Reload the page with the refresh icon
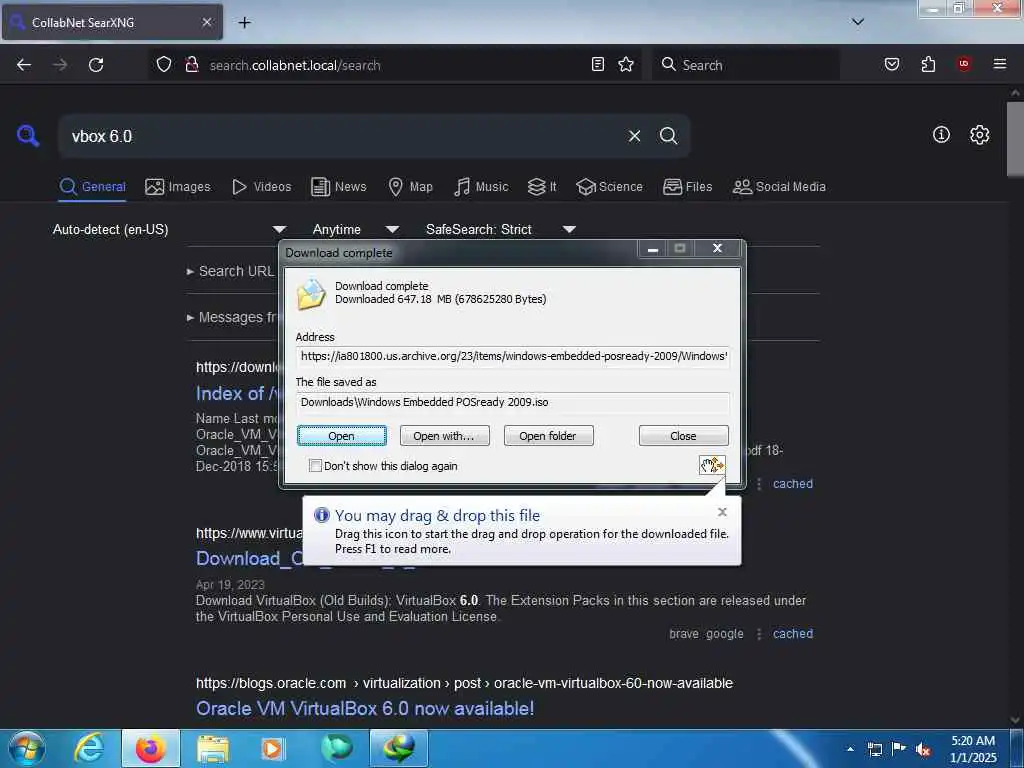 [96, 65]
